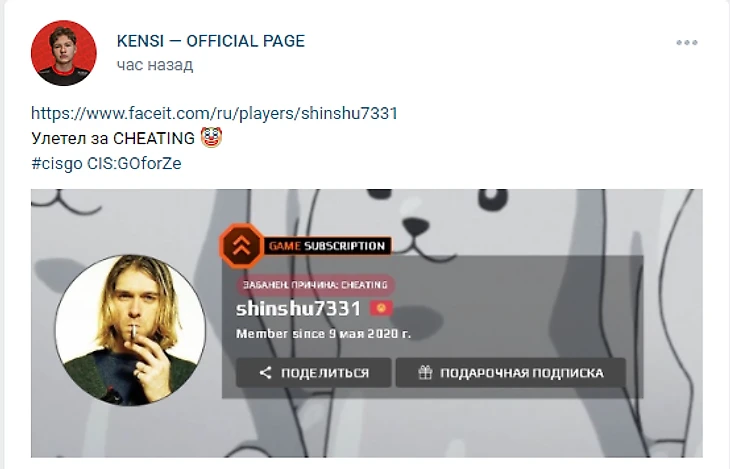The width and height of the screenshot is (730, 469).
Task: Click the clown emoji in the post
Action: pyautogui.click(x=211, y=137)
